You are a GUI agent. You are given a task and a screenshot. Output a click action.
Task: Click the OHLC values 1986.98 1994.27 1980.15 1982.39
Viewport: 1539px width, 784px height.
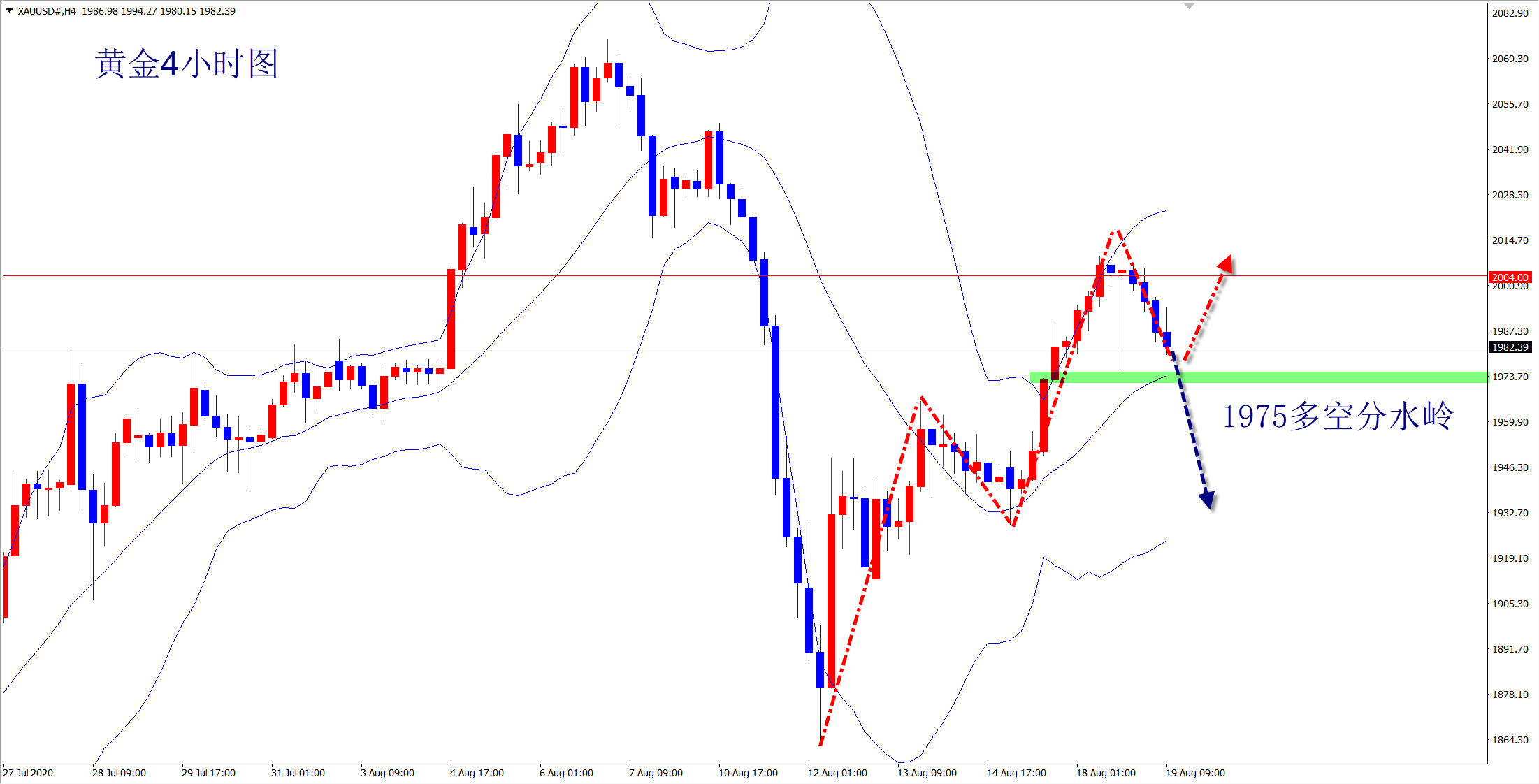(x=159, y=11)
